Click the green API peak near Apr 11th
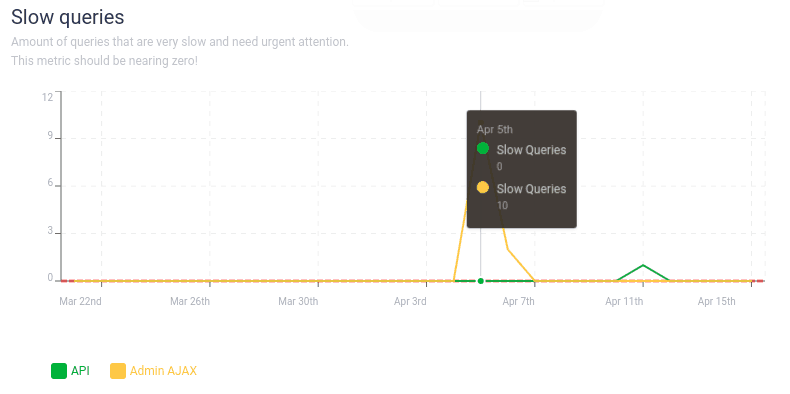Image resolution: width=790 pixels, height=394 pixels. pos(643,265)
